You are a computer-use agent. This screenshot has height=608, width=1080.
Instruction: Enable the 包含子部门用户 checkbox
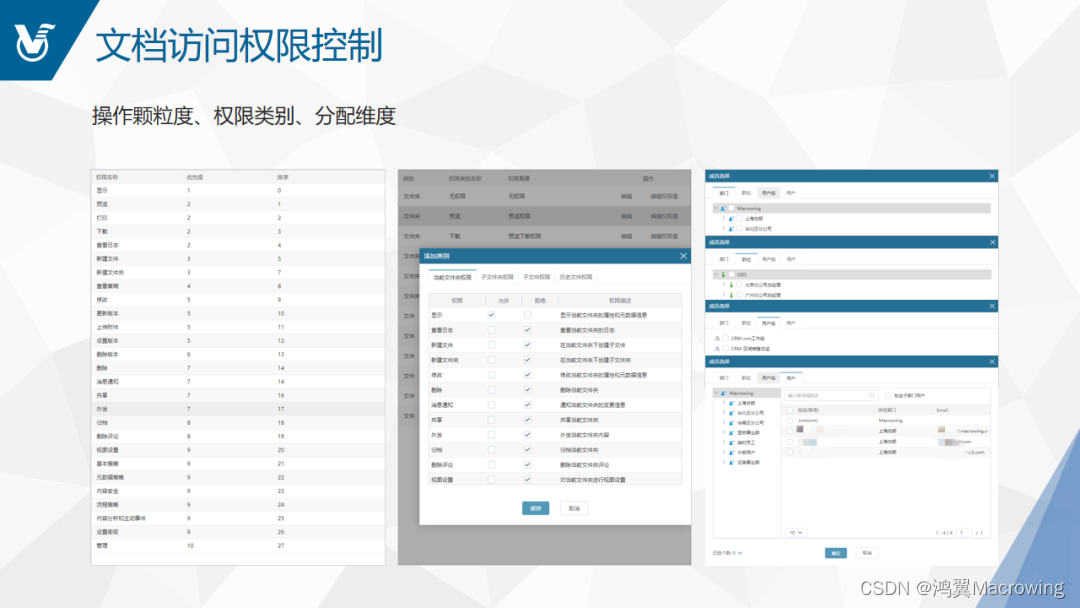click(x=887, y=396)
